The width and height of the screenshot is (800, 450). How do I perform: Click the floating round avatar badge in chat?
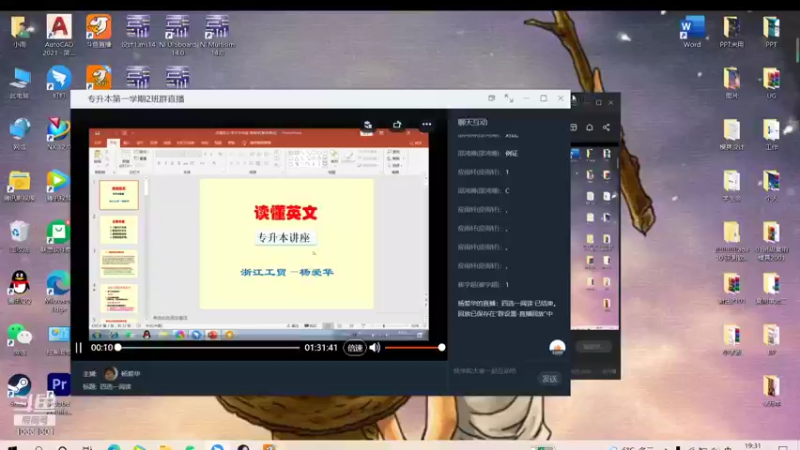click(x=557, y=347)
